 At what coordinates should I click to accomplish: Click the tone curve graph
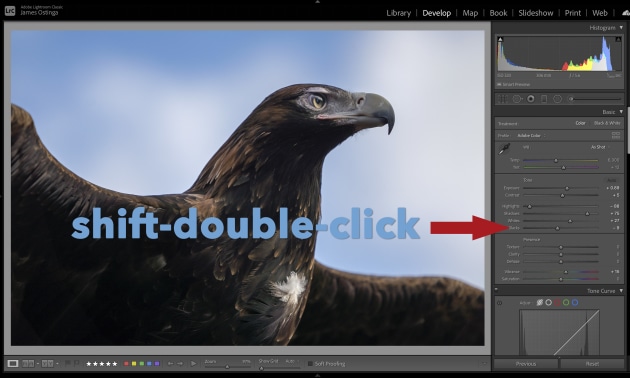559,332
